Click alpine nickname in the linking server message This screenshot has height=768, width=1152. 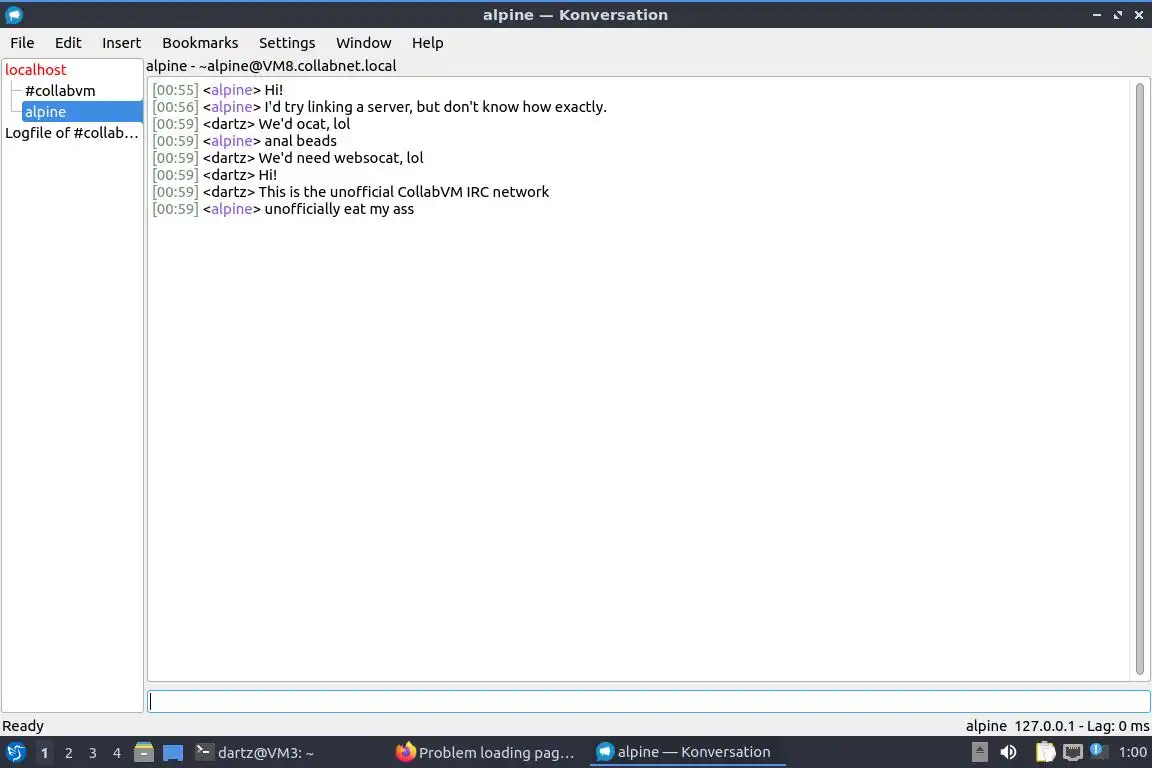(x=231, y=107)
